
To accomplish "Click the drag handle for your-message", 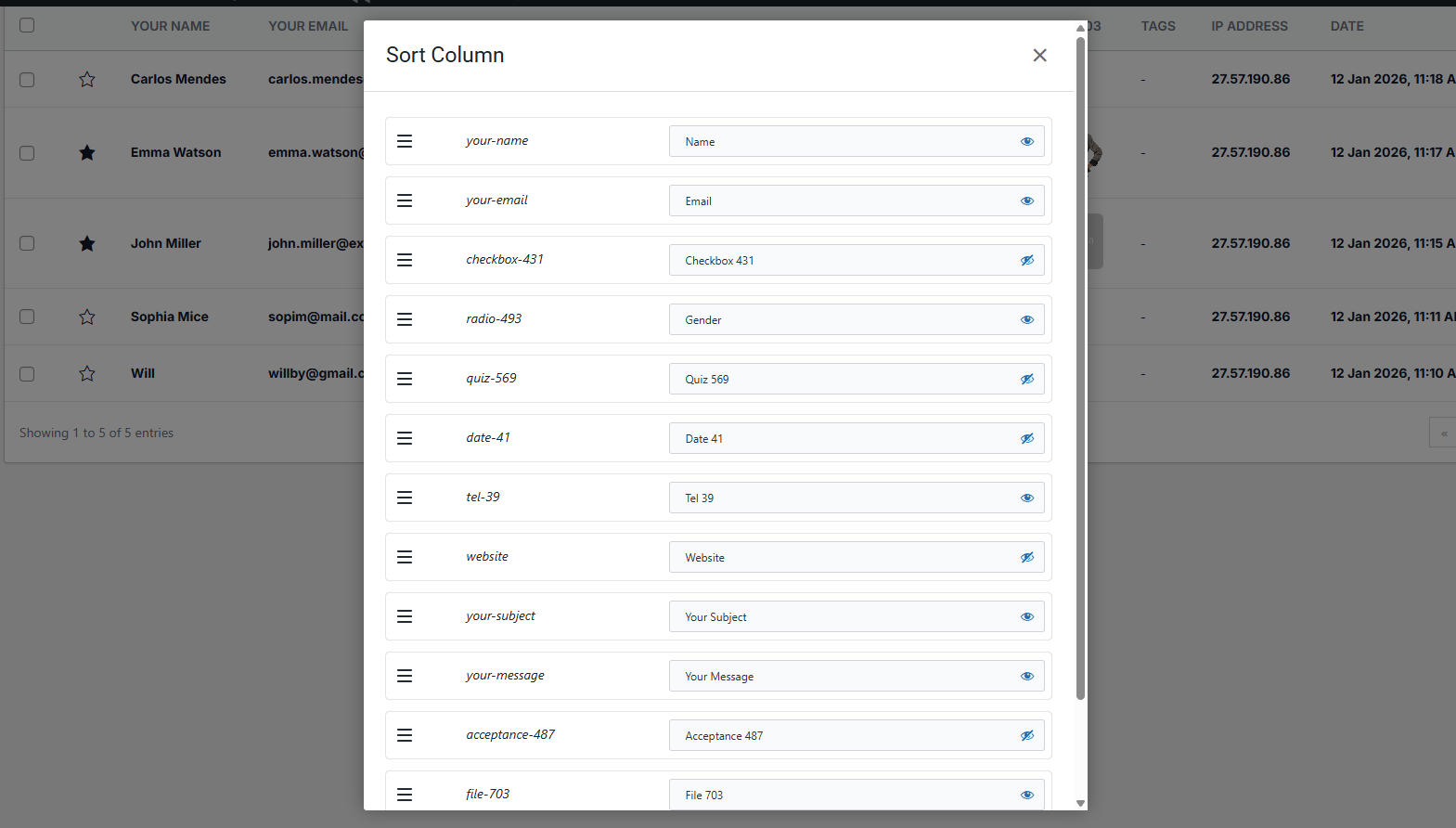I will [x=405, y=676].
